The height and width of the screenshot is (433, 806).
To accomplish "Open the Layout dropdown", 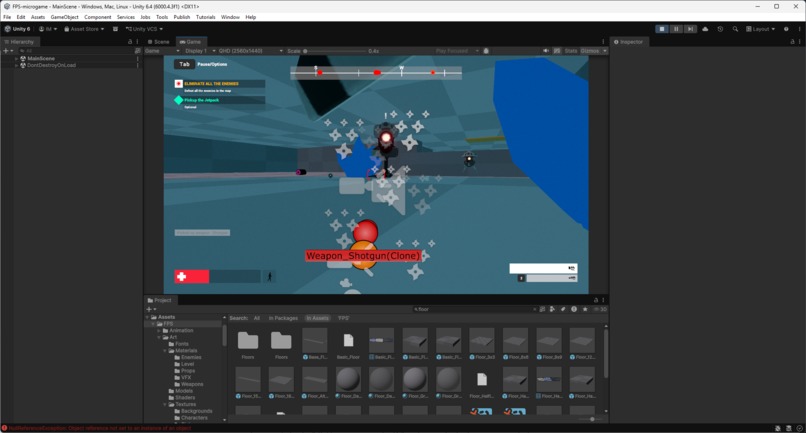I will click(760, 29).
